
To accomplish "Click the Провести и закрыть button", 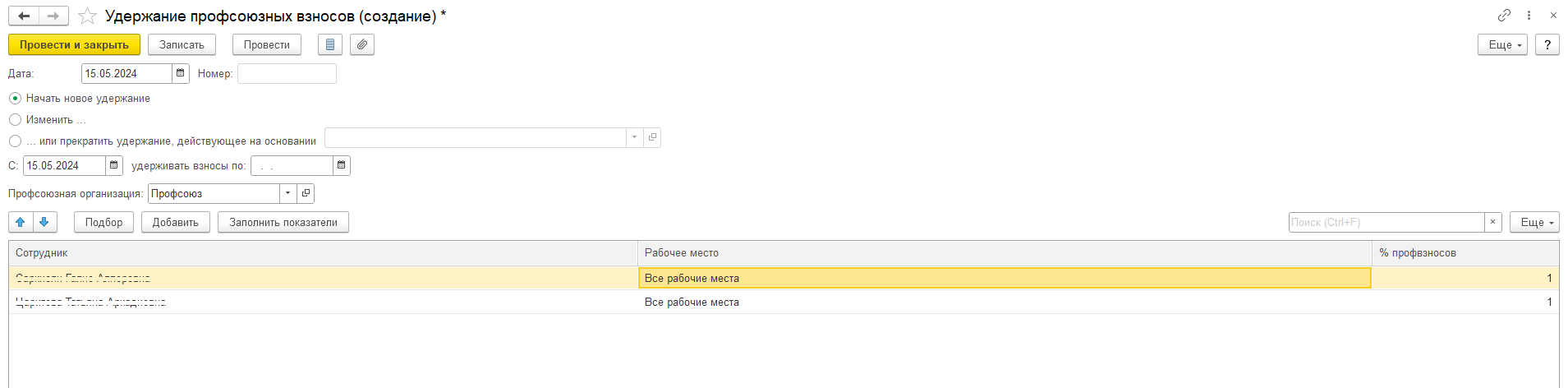I will (74, 44).
